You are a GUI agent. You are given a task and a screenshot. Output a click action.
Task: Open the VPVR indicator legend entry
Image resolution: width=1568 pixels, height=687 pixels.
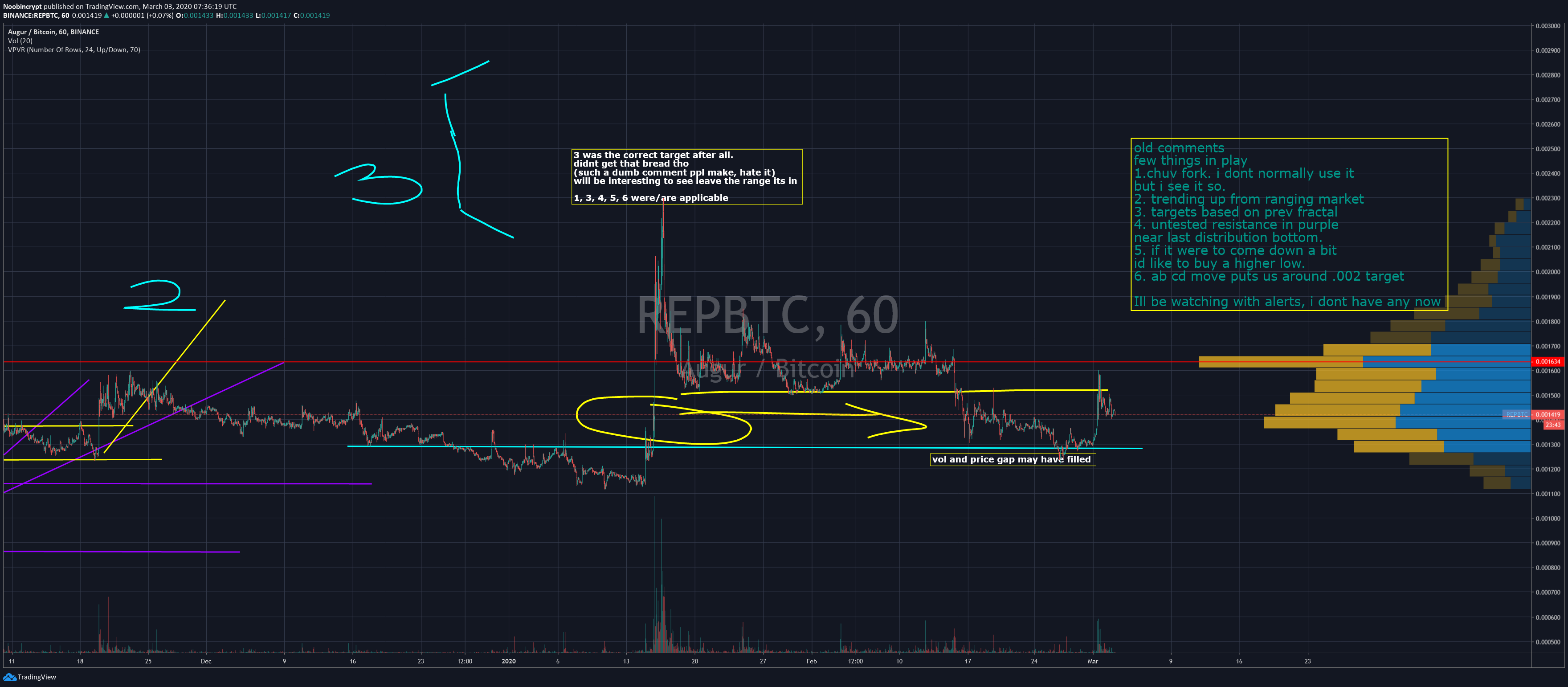(x=73, y=50)
